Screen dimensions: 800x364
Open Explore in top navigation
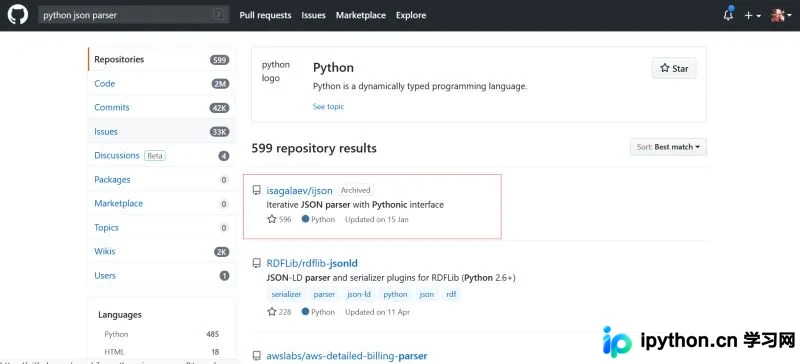pos(411,15)
